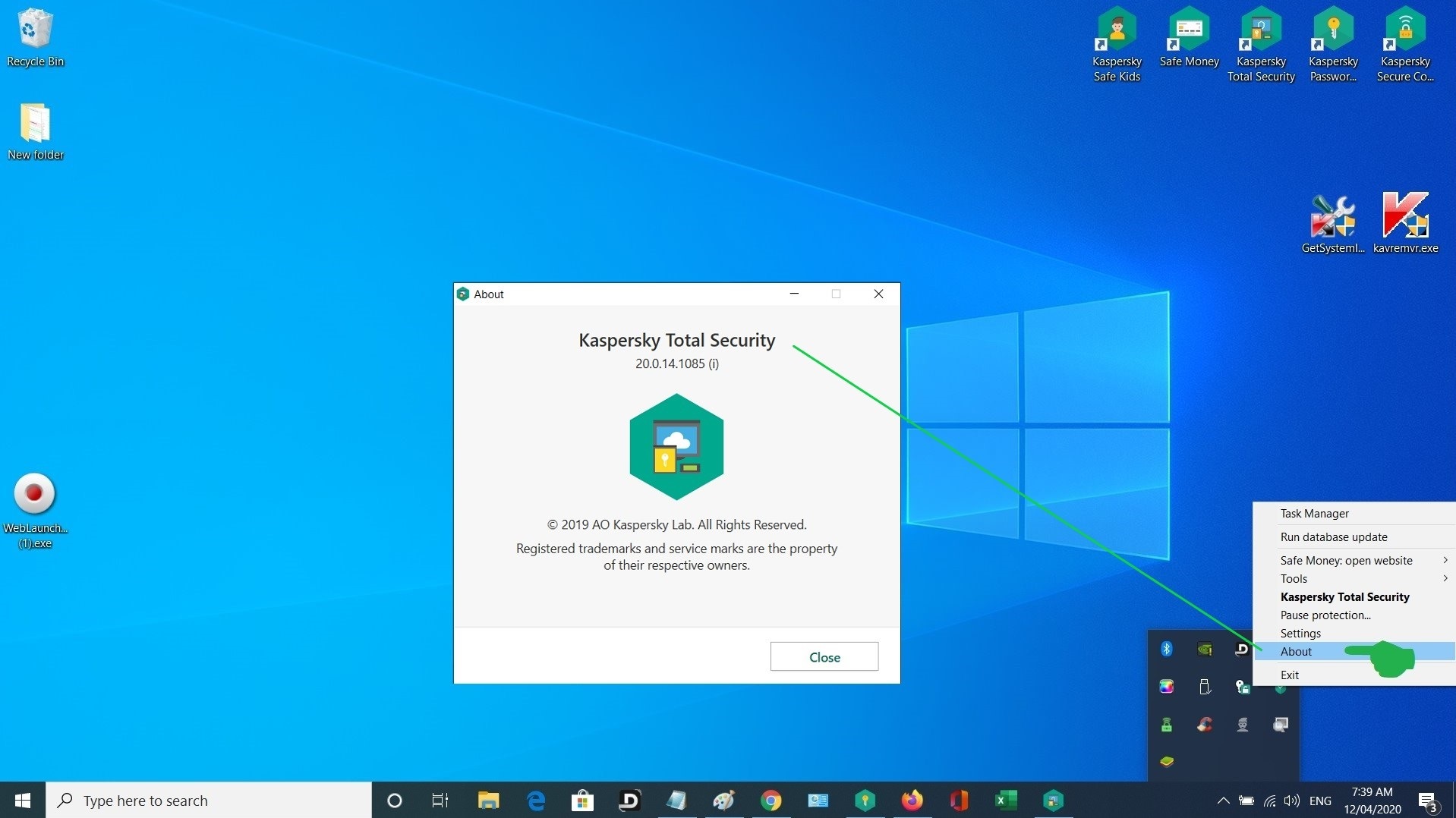
Task: Click the Dashlane icon in tray overflow
Action: coord(1242,649)
